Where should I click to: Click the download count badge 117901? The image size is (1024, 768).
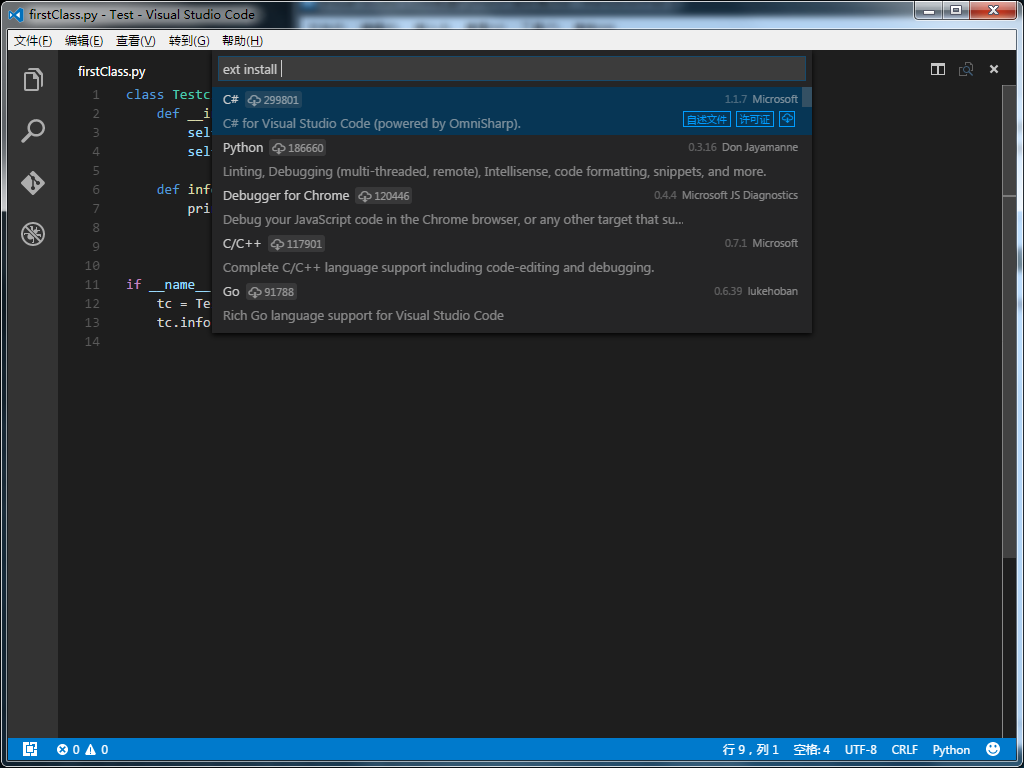pyautogui.click(x=296, y=244)
